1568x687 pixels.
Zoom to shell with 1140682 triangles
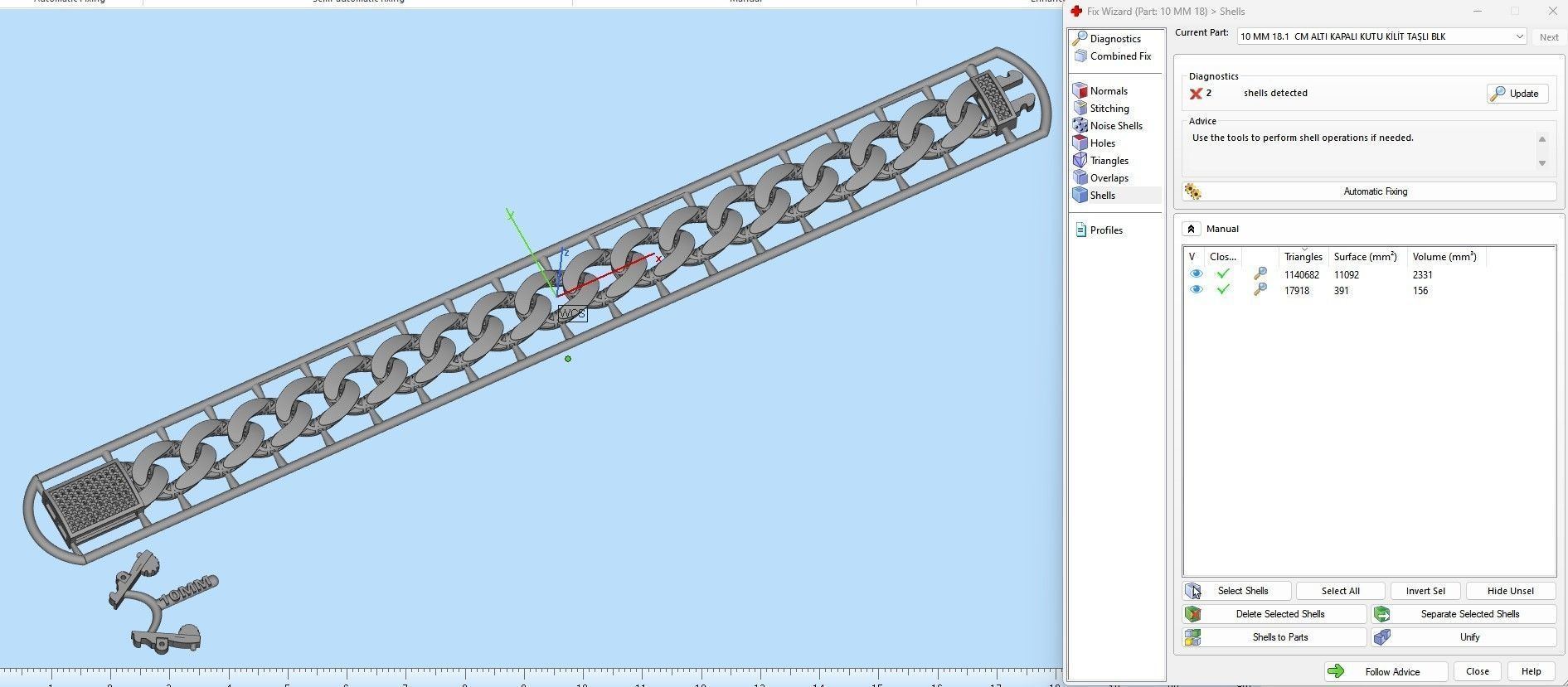click(1260, 273)
